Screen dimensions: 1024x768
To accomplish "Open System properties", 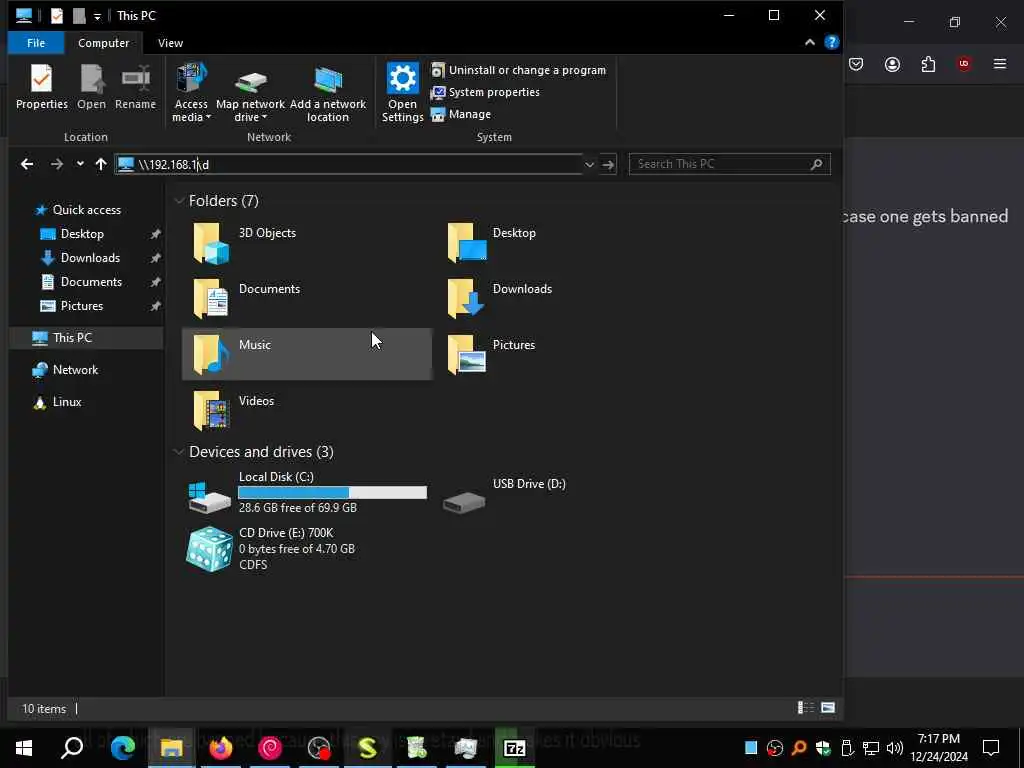I will click(485, 92).
